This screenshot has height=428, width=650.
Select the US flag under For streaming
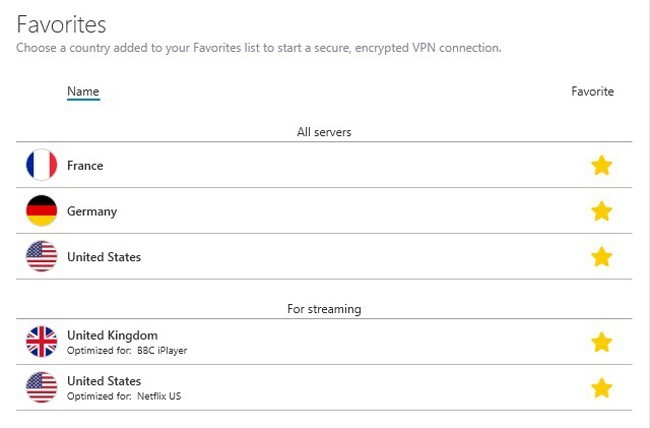[41, 387]
